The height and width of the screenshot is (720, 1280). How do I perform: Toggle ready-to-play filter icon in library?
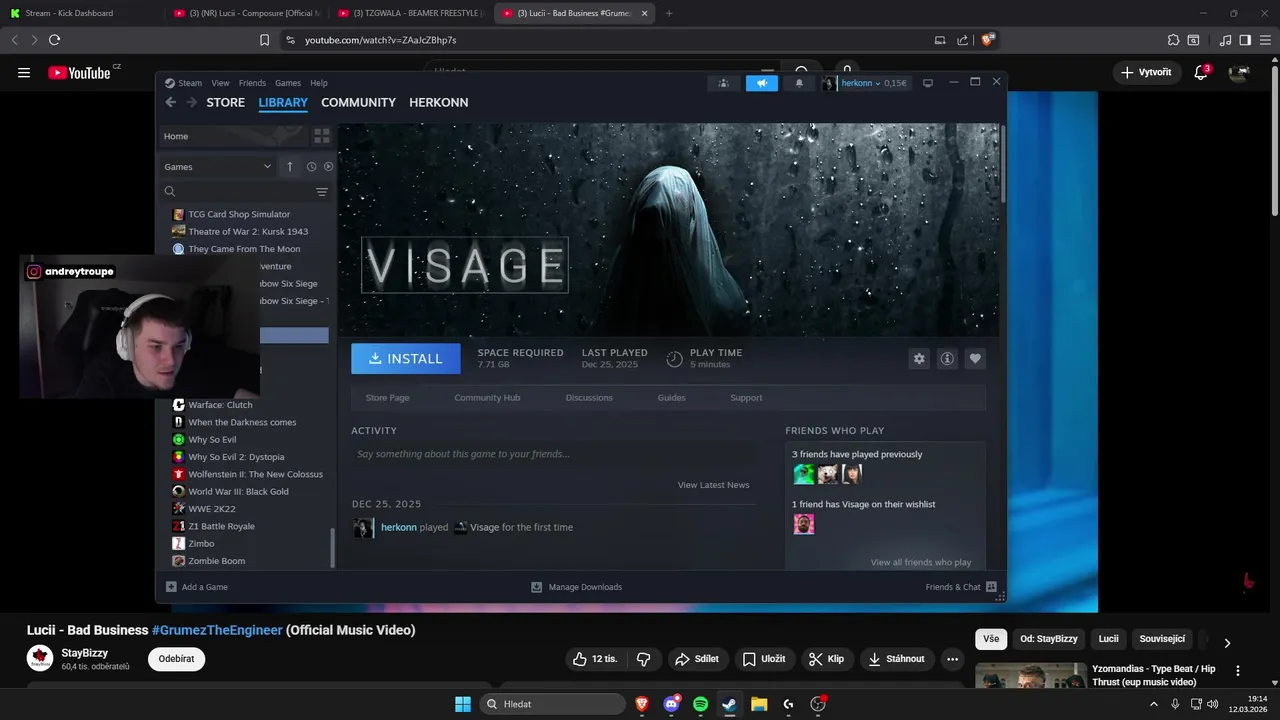pyautogui.click(x=328, y=167)
